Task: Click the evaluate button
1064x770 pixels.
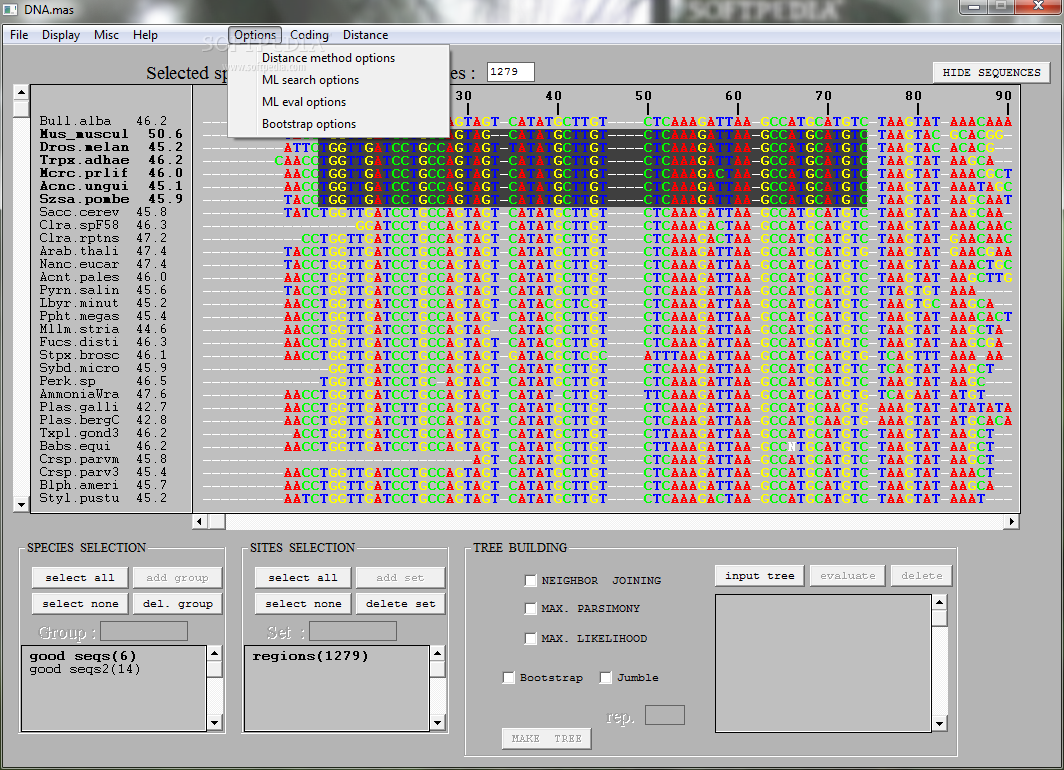Action: [x=848, y=575]
